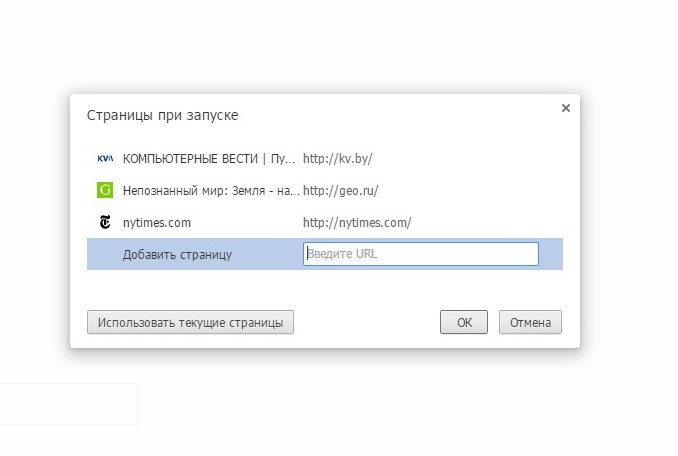Viewport: 678px width, 456px height.
Task: Click the KV favicon of Компьютерные вести entry
Action: click(x=105, y=159)
